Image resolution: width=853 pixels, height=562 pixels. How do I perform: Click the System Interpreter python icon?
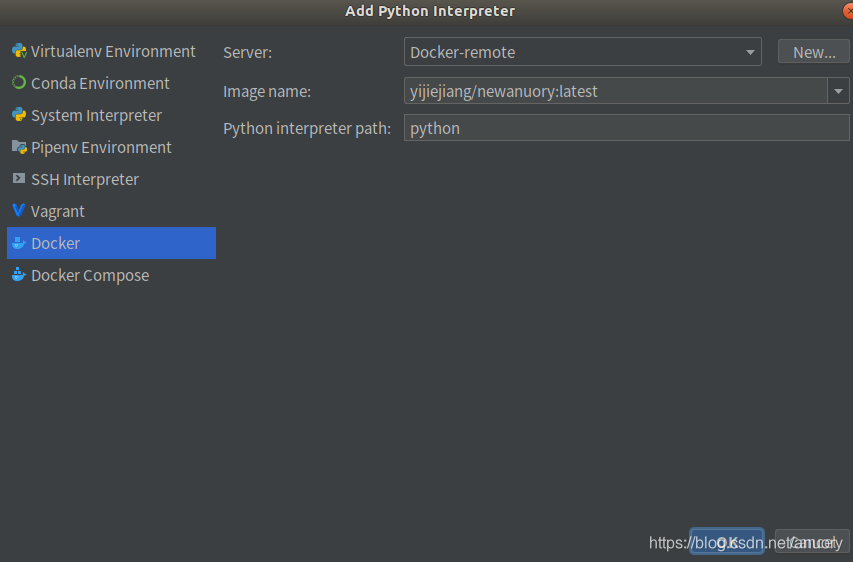coord(19,115)
